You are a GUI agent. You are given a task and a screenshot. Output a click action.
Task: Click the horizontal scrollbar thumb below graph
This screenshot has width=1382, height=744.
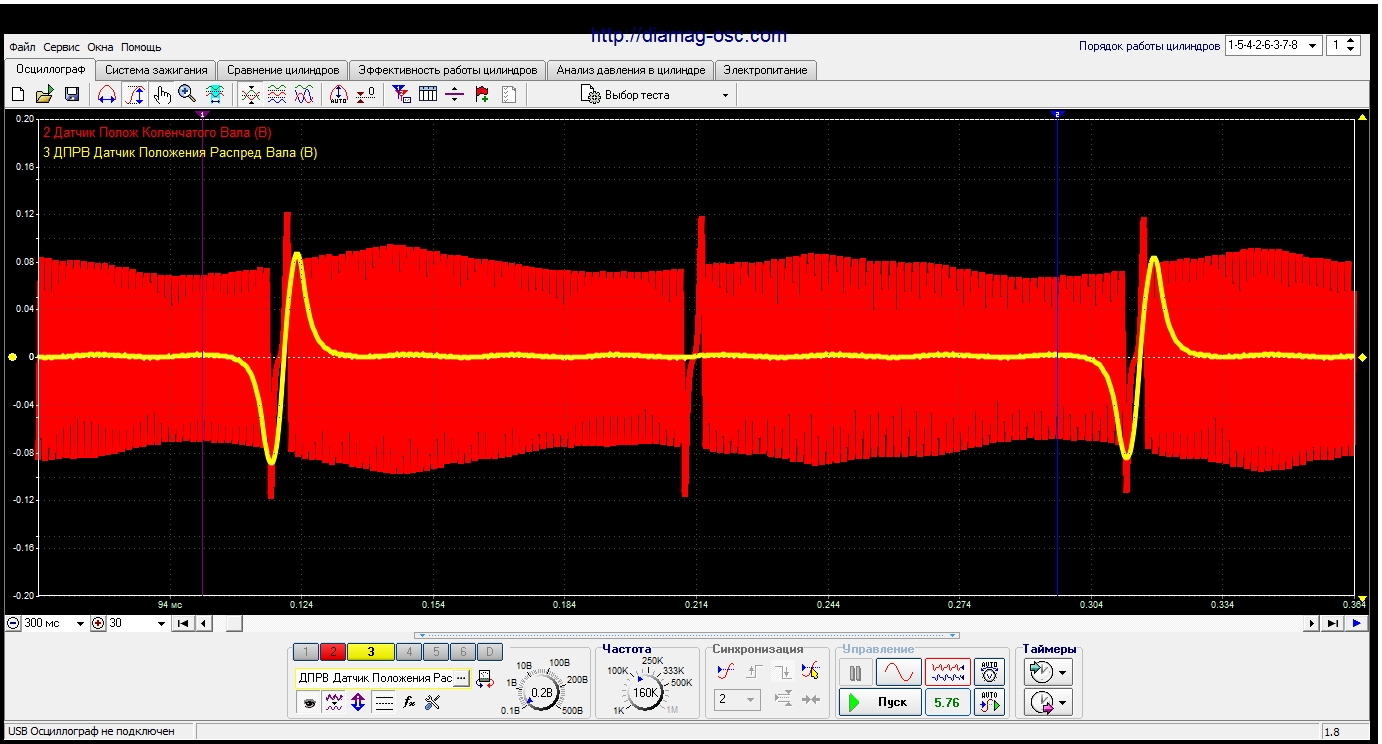(x=233, y=623)
